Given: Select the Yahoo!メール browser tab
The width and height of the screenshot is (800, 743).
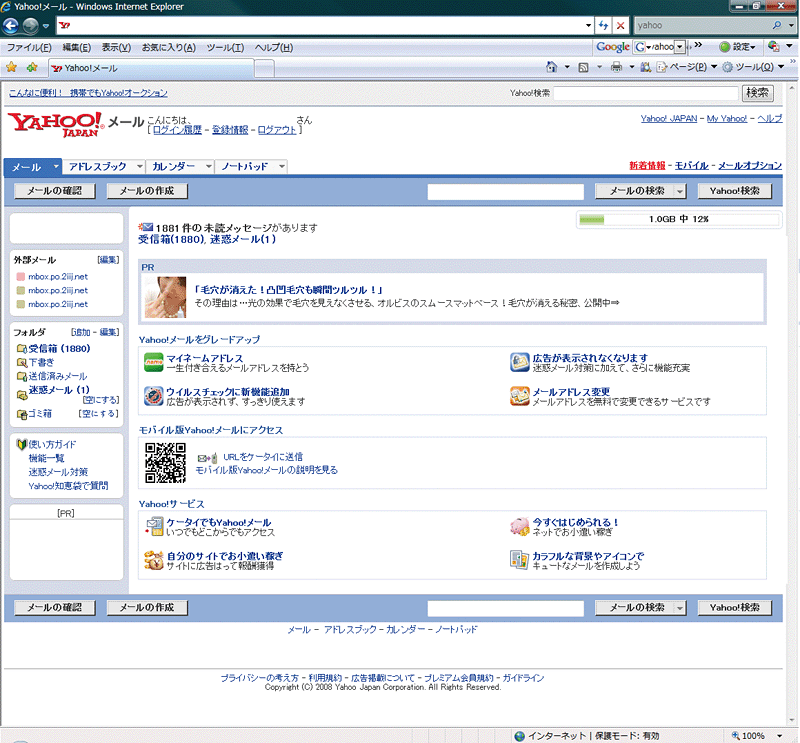Looking at the screenshot, I should point(151,68).
